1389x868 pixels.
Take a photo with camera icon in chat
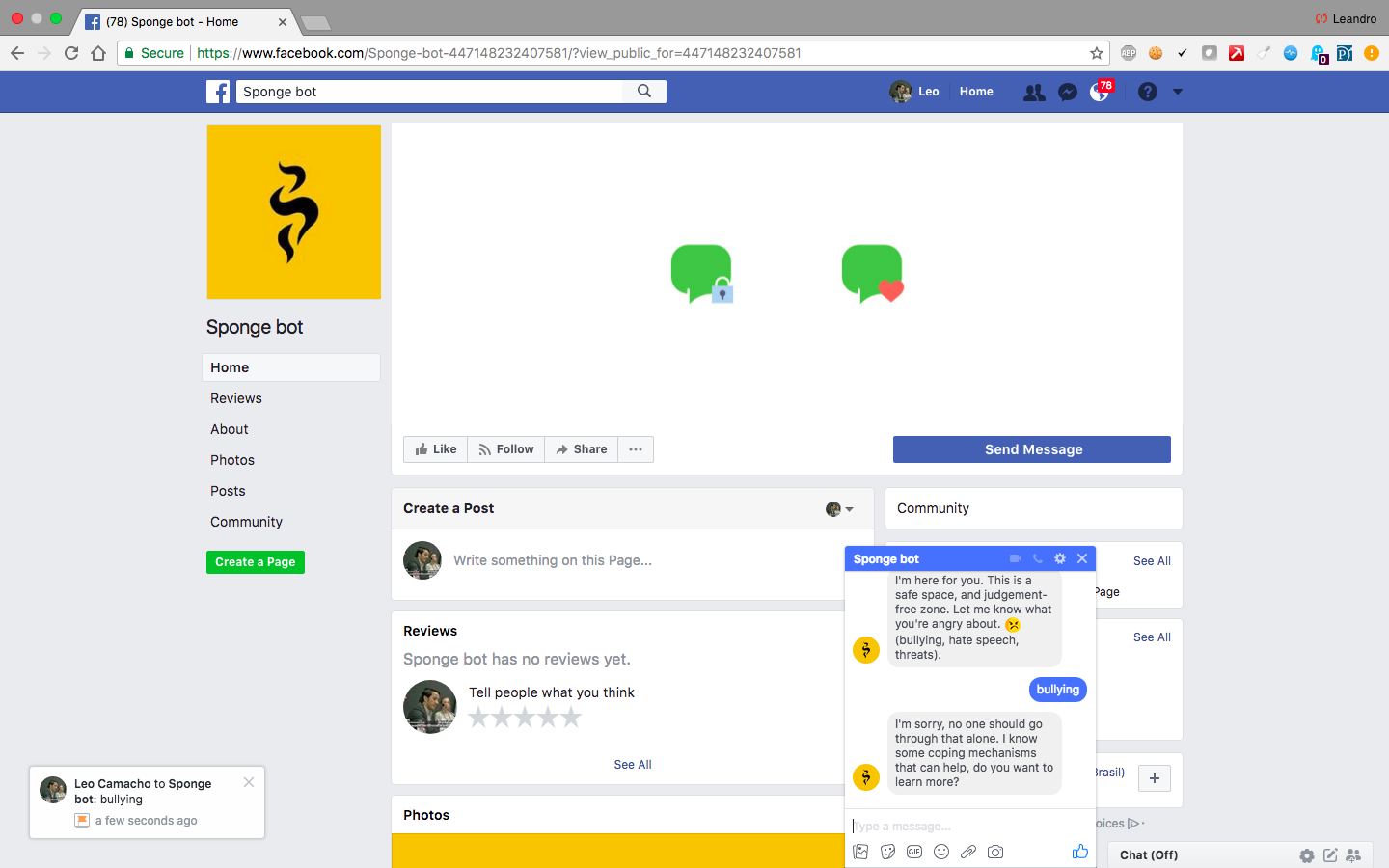pyautogui.click(x=995, y=852)
